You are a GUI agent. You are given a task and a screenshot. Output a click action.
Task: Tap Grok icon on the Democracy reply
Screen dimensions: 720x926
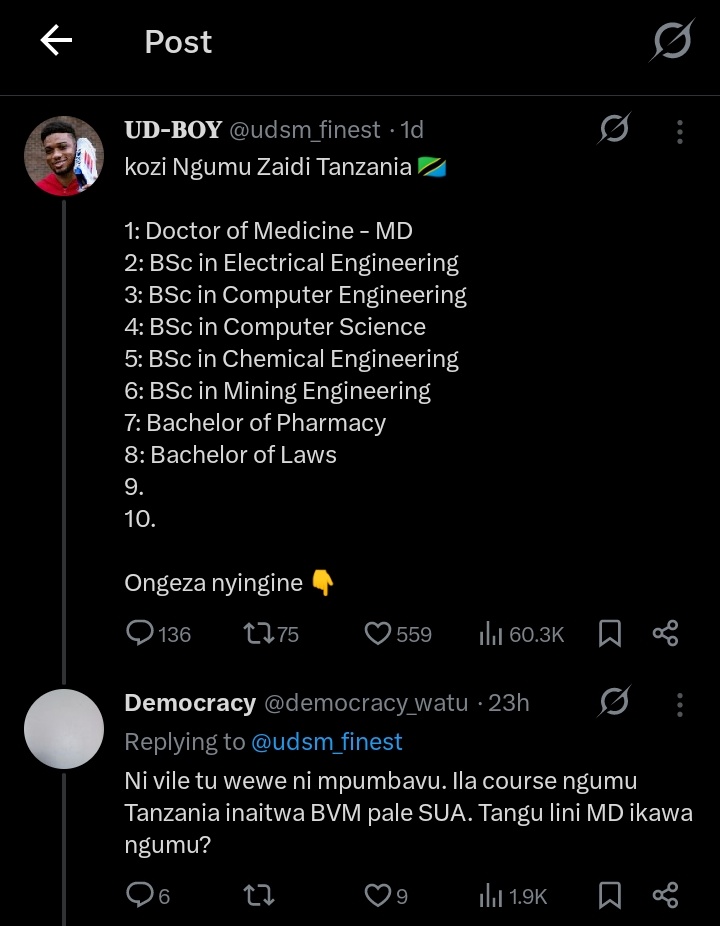click(614, 702)
